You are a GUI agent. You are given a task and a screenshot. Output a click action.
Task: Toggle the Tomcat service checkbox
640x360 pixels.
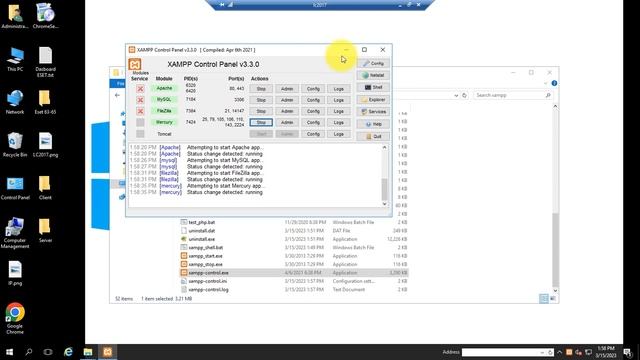click(x=140, y=134)
